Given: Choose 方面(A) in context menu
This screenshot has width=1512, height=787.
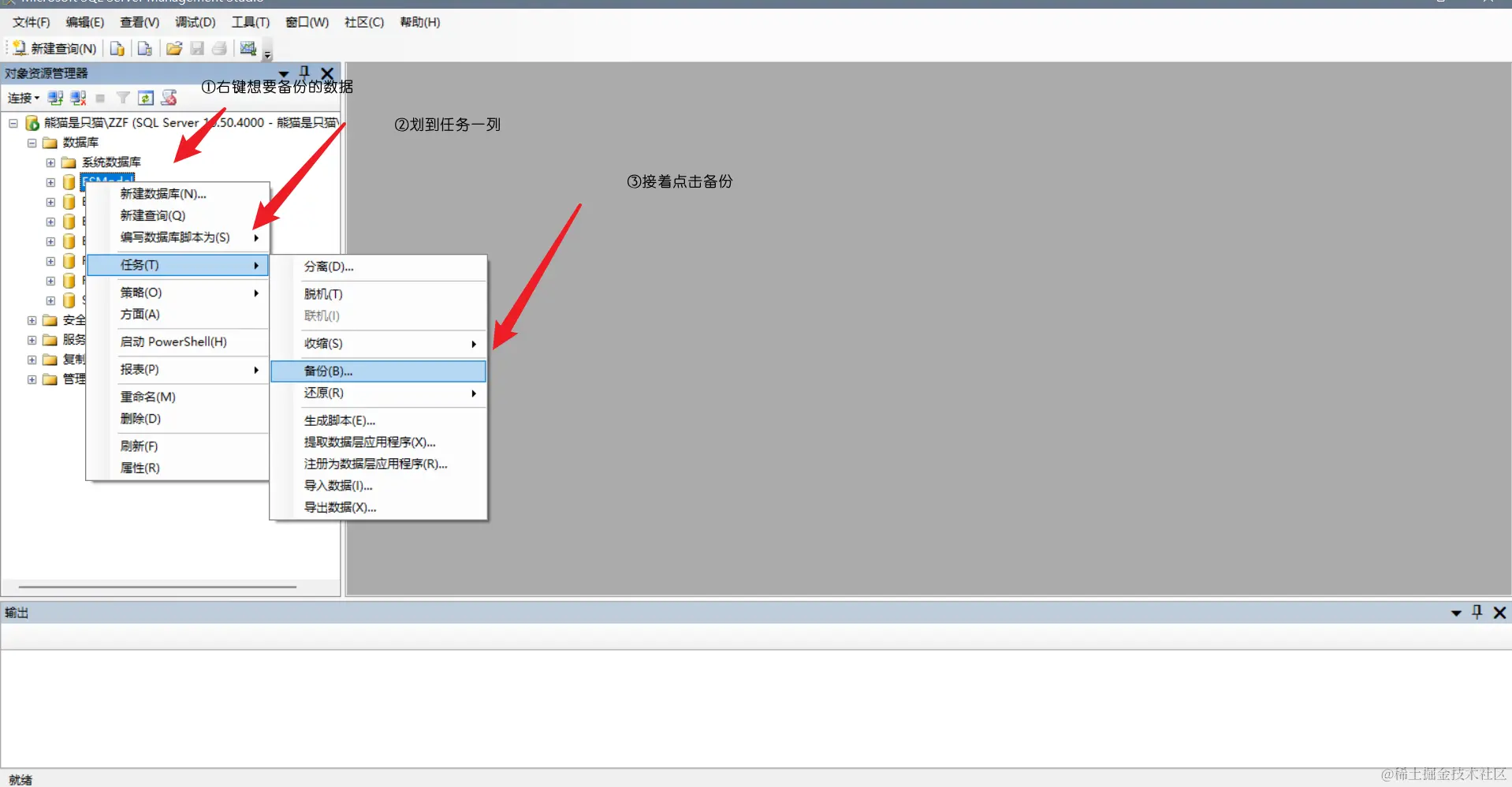Looking at the screenshot, I should coord(178,314).
